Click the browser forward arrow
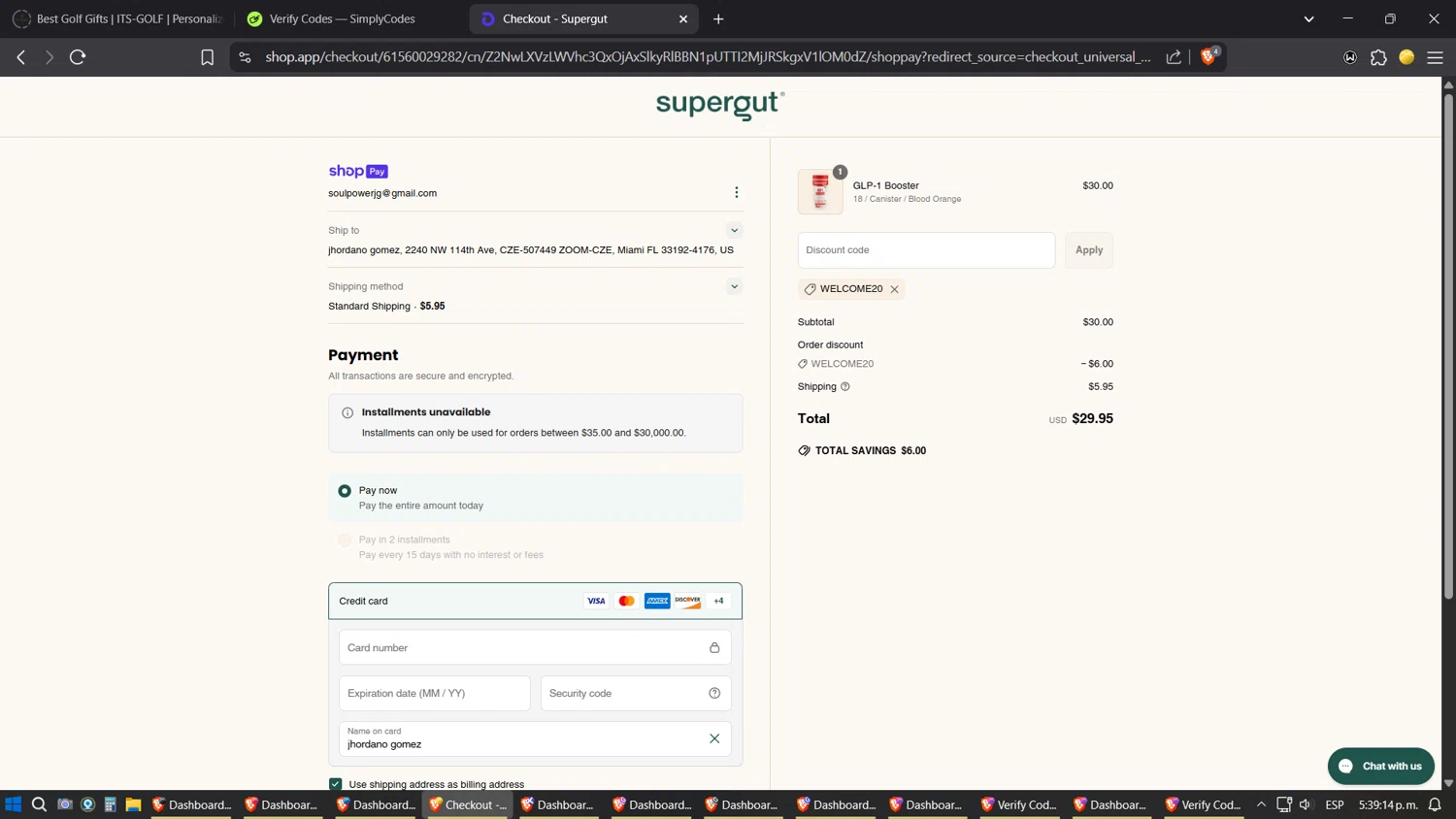The width and height of the screenshot is (1456, 819). tap(50, 57)
